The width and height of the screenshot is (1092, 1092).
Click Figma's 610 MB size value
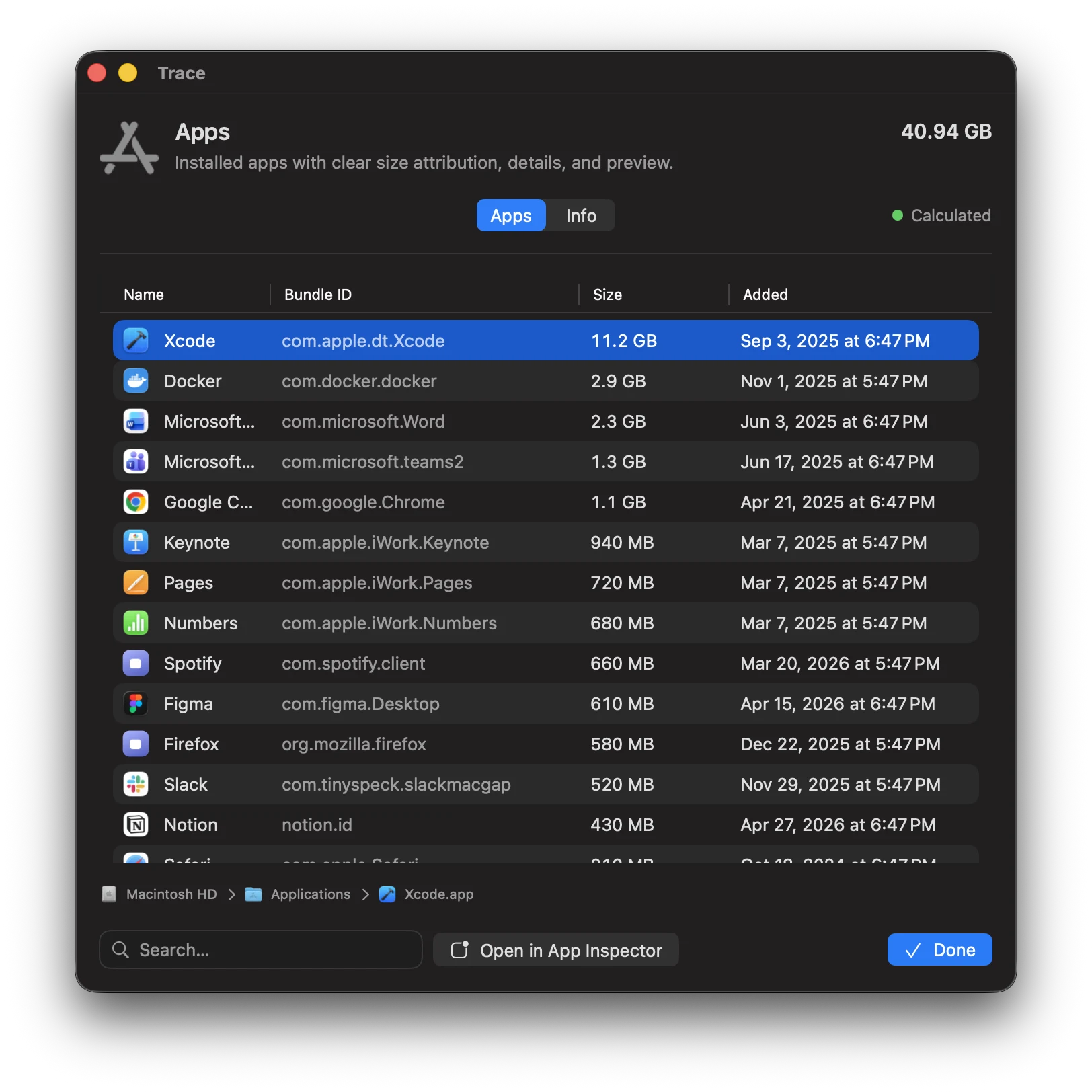coord(622,704)
